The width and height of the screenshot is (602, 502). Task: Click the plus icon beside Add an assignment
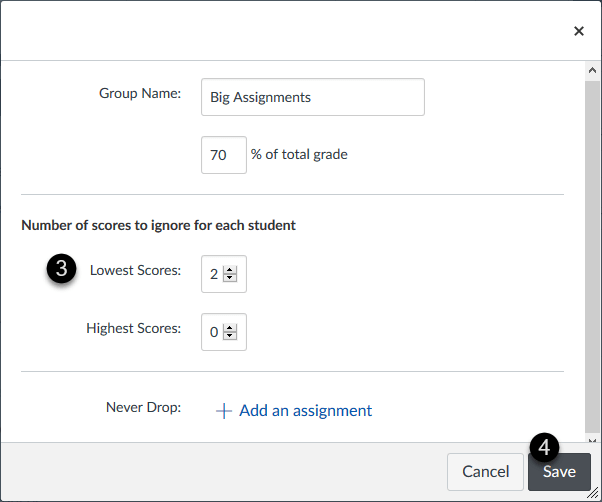tap(224, 411)
